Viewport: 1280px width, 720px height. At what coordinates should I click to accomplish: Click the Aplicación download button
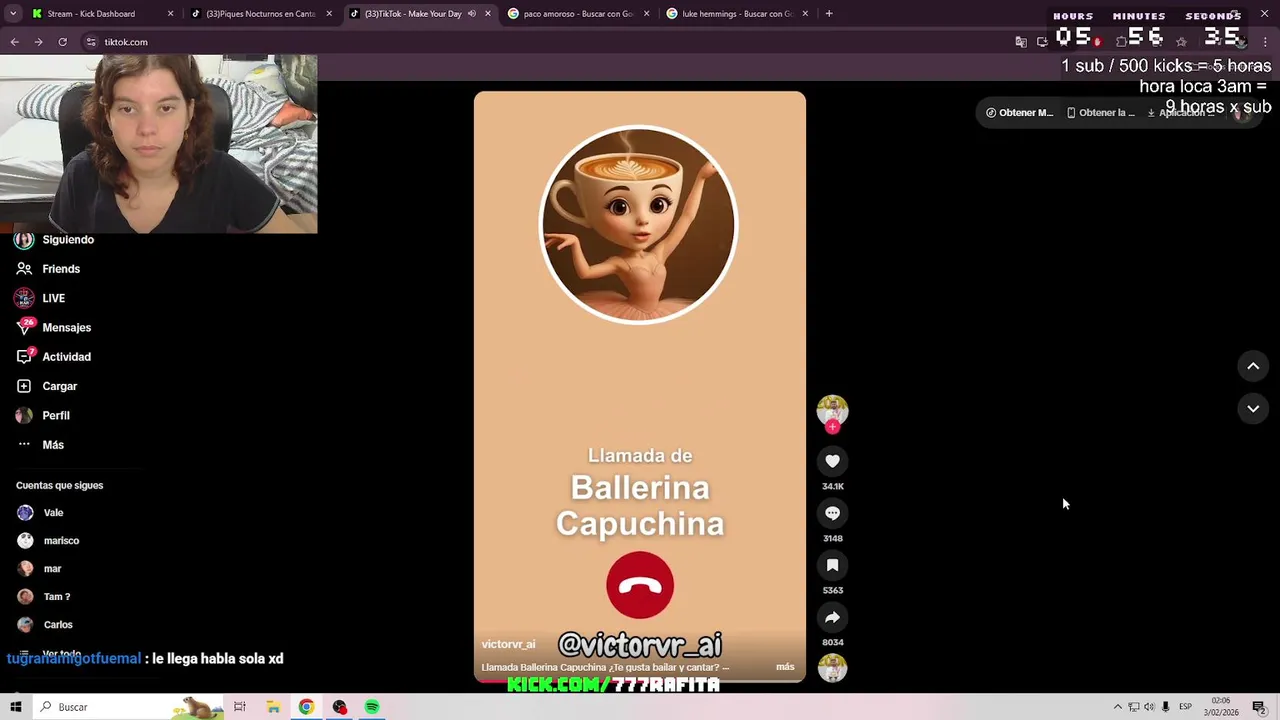coord(1180,112)
